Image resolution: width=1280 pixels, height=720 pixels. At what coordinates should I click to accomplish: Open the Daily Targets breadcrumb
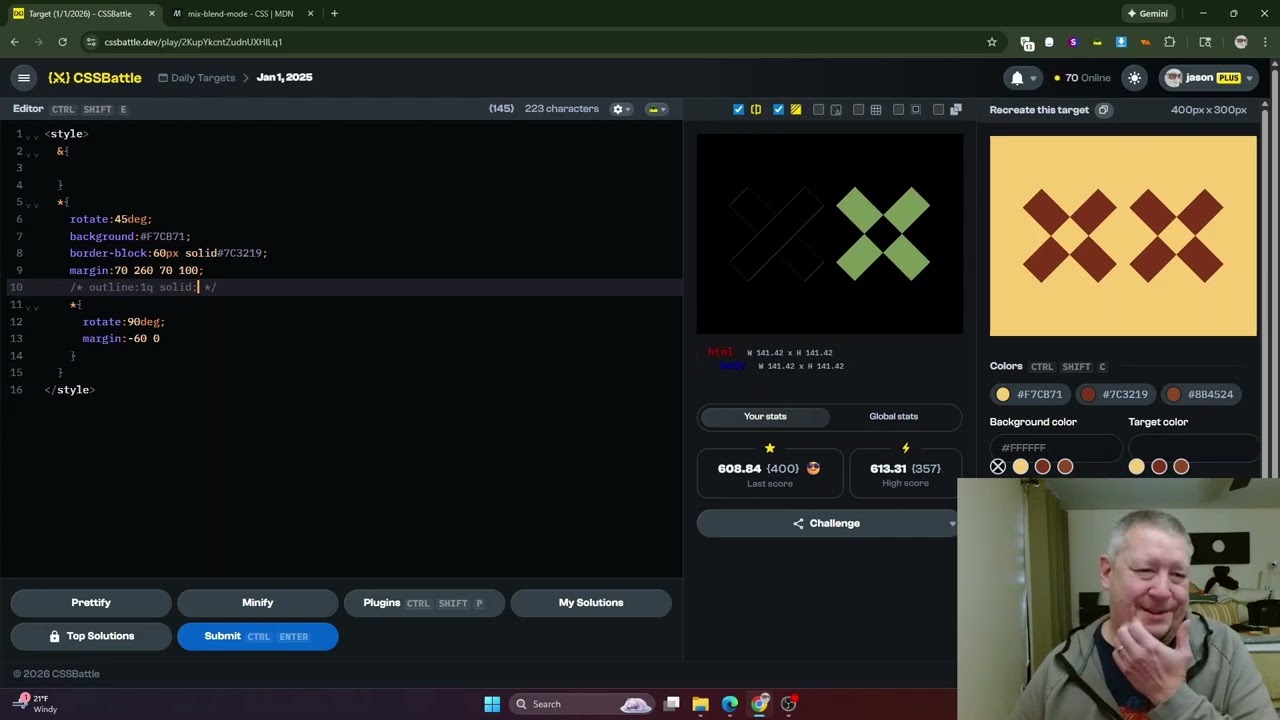[197, 78]
